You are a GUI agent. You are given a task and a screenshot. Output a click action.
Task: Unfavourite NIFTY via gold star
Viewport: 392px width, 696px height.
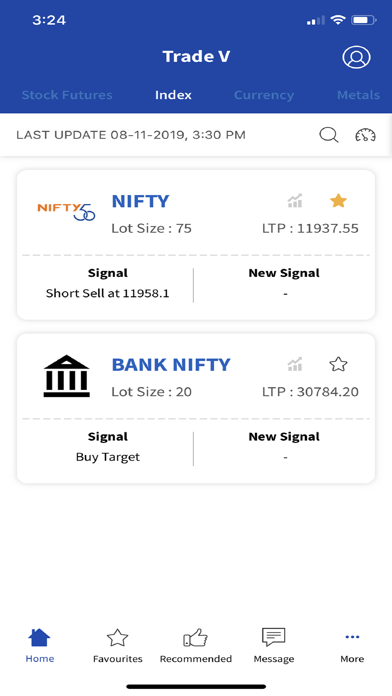pyautogui.click(x=338, y=201)
